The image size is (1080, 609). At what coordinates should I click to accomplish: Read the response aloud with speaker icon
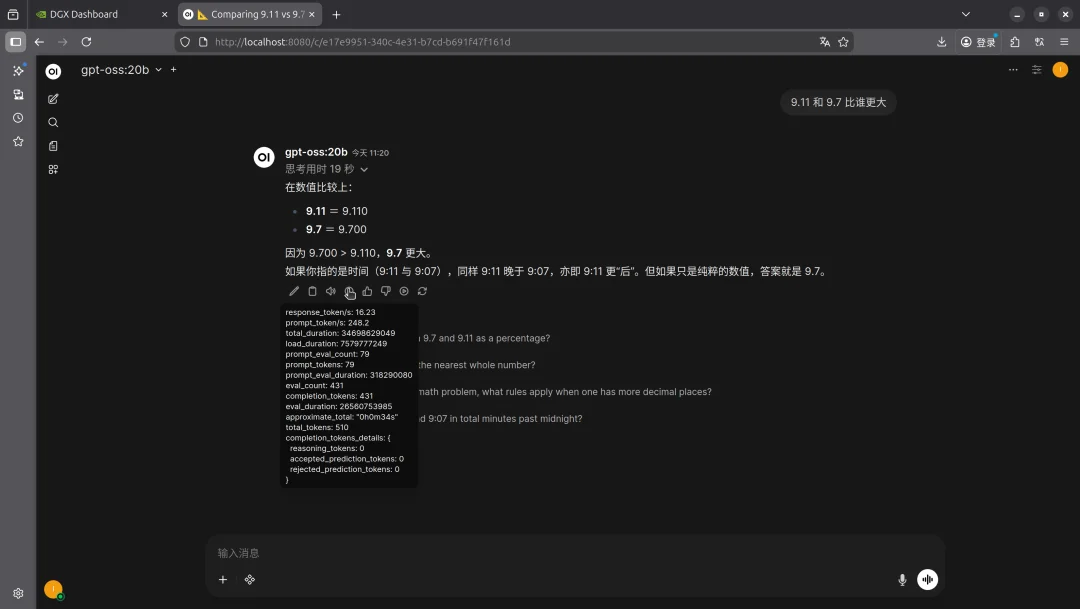(x=331, y=291)
